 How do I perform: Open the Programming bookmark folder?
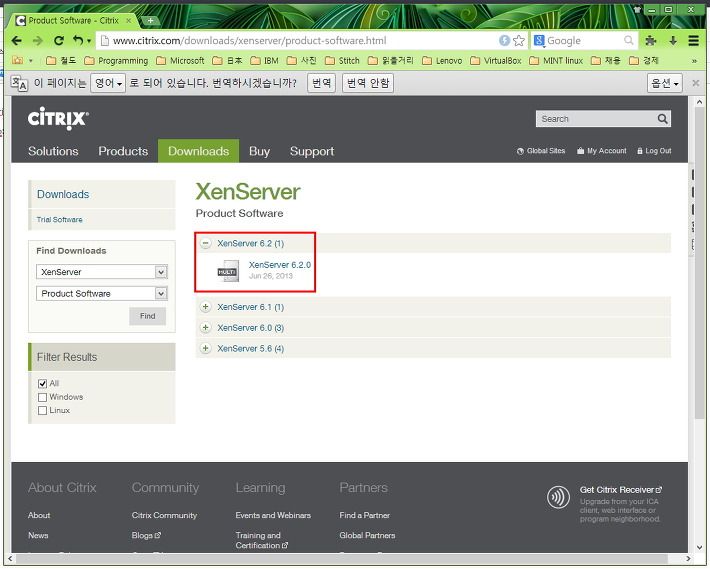click(116, 61)
